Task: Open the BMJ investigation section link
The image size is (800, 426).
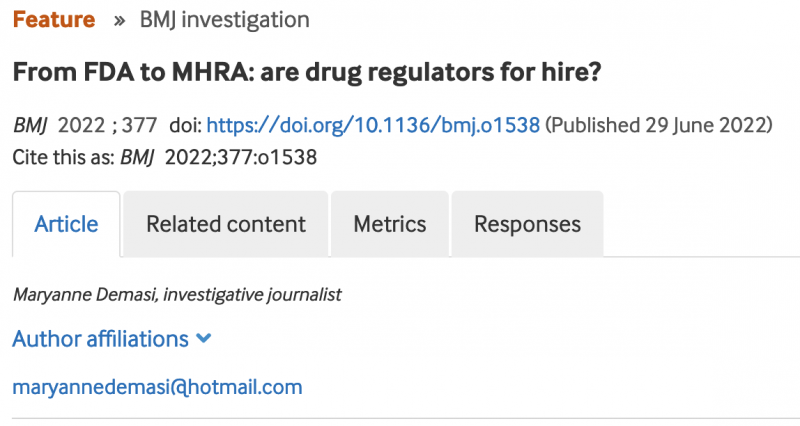Action: pyautogui.click(x=223, y=19)
